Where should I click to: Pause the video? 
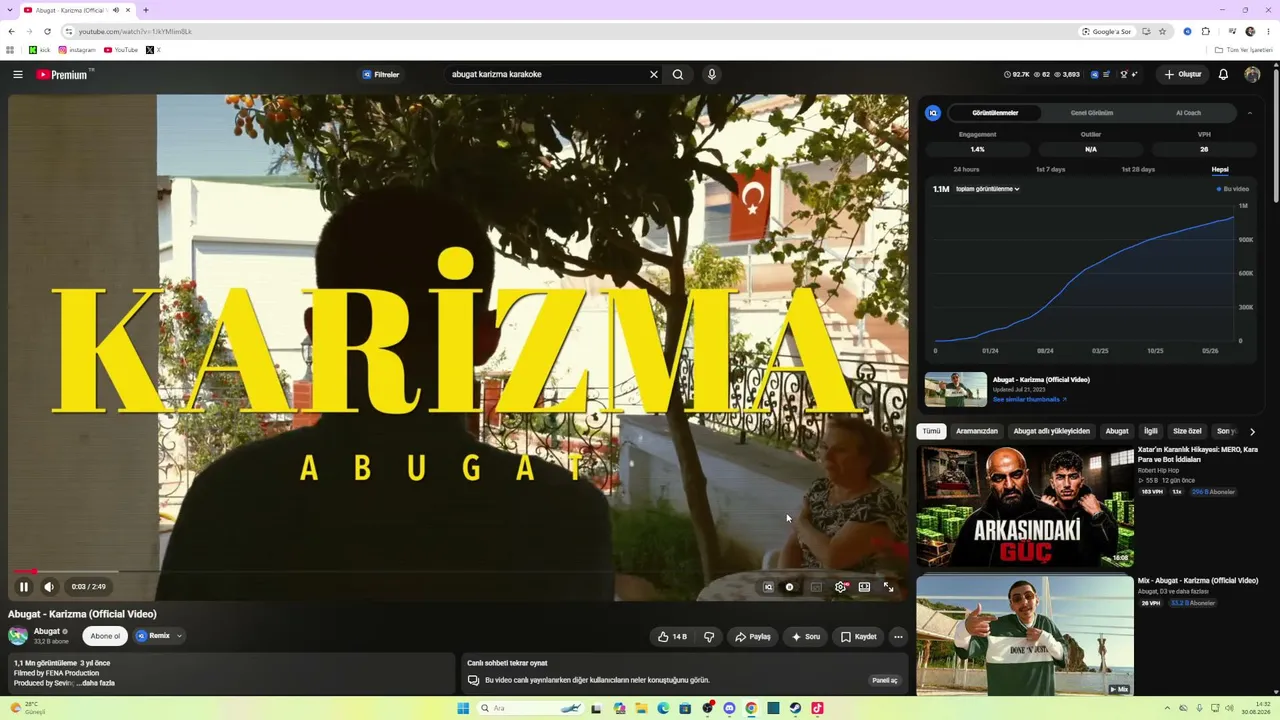click(x=24, y=587)
